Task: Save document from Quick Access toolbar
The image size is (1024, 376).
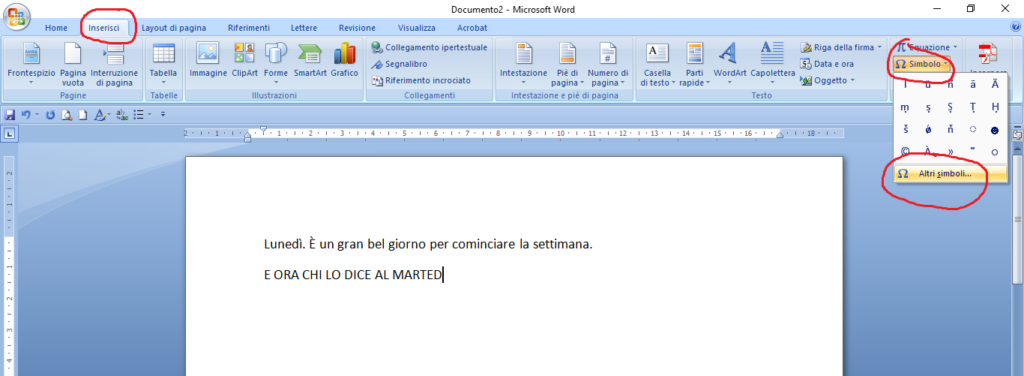Action: point(10,114)
